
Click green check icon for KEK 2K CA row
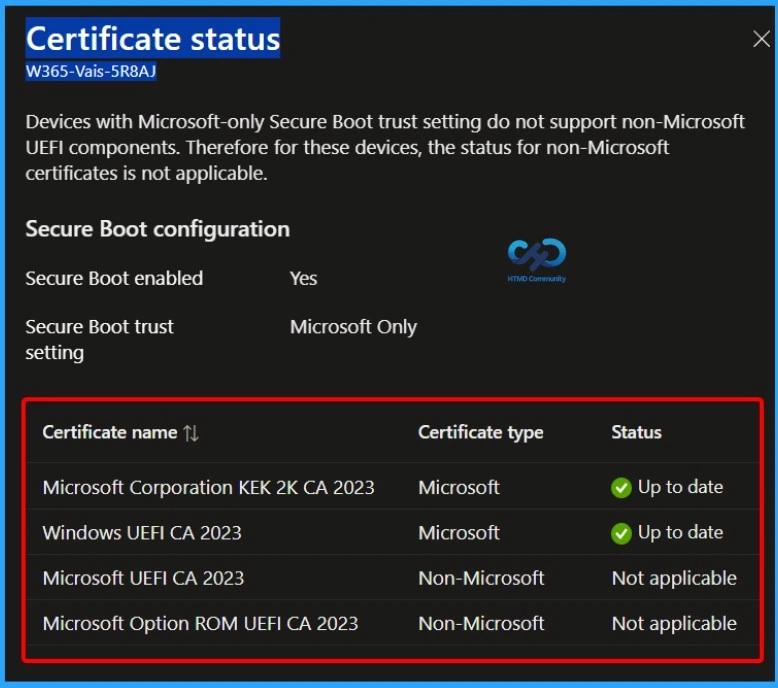(x=621, y=488)
